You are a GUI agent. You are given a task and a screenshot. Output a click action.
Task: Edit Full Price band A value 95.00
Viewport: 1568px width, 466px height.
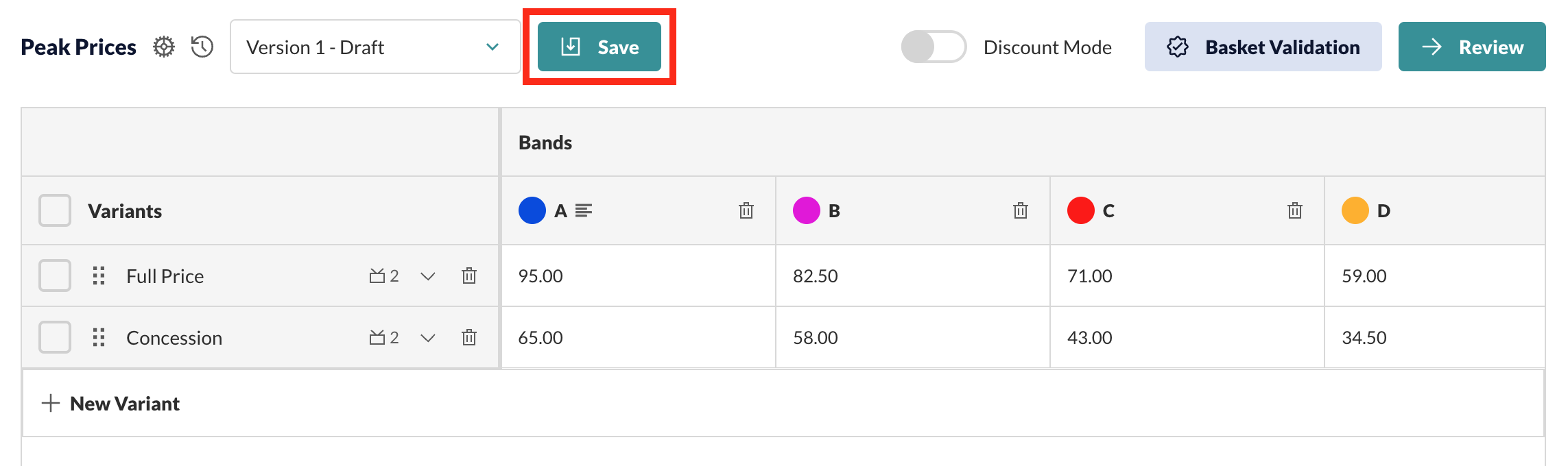pyautogui.click(x=639, y=275)
